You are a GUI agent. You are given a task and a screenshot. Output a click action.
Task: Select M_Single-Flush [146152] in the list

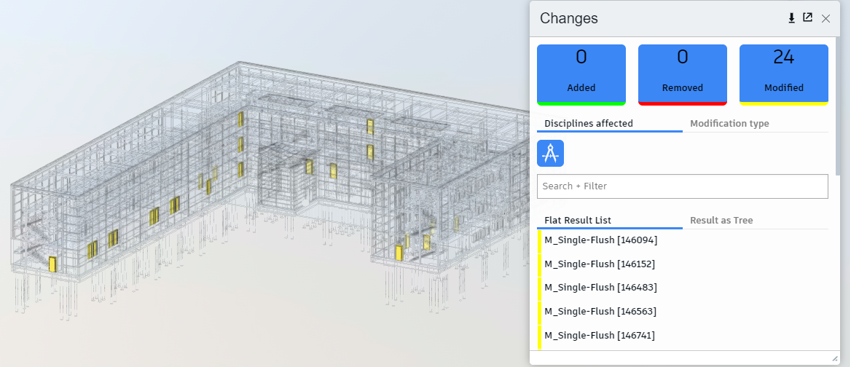click(x=682, y=264)
